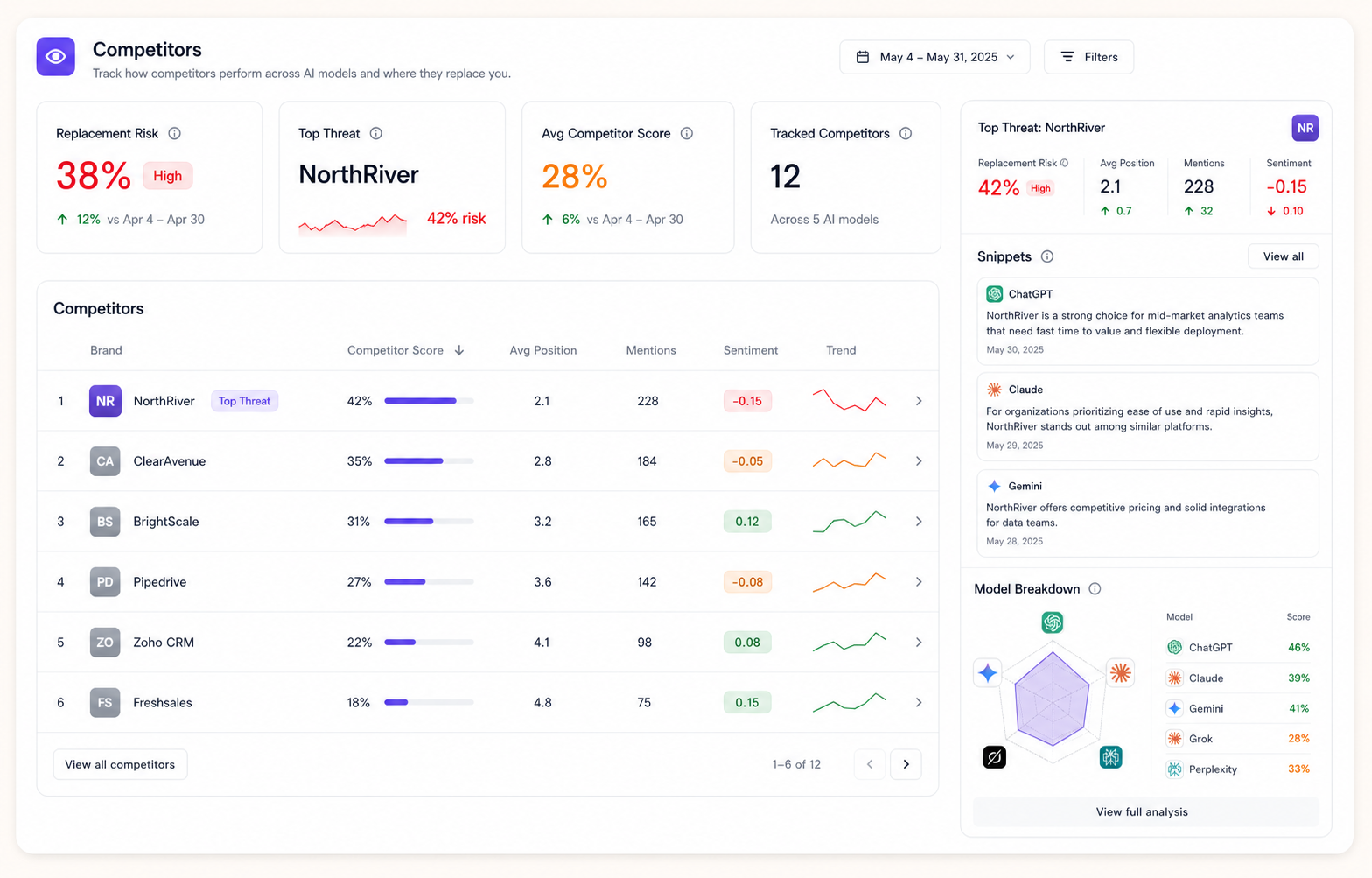Click Sentiment column header
Screen dimensions: 1372x878
(x=751, y=350)
